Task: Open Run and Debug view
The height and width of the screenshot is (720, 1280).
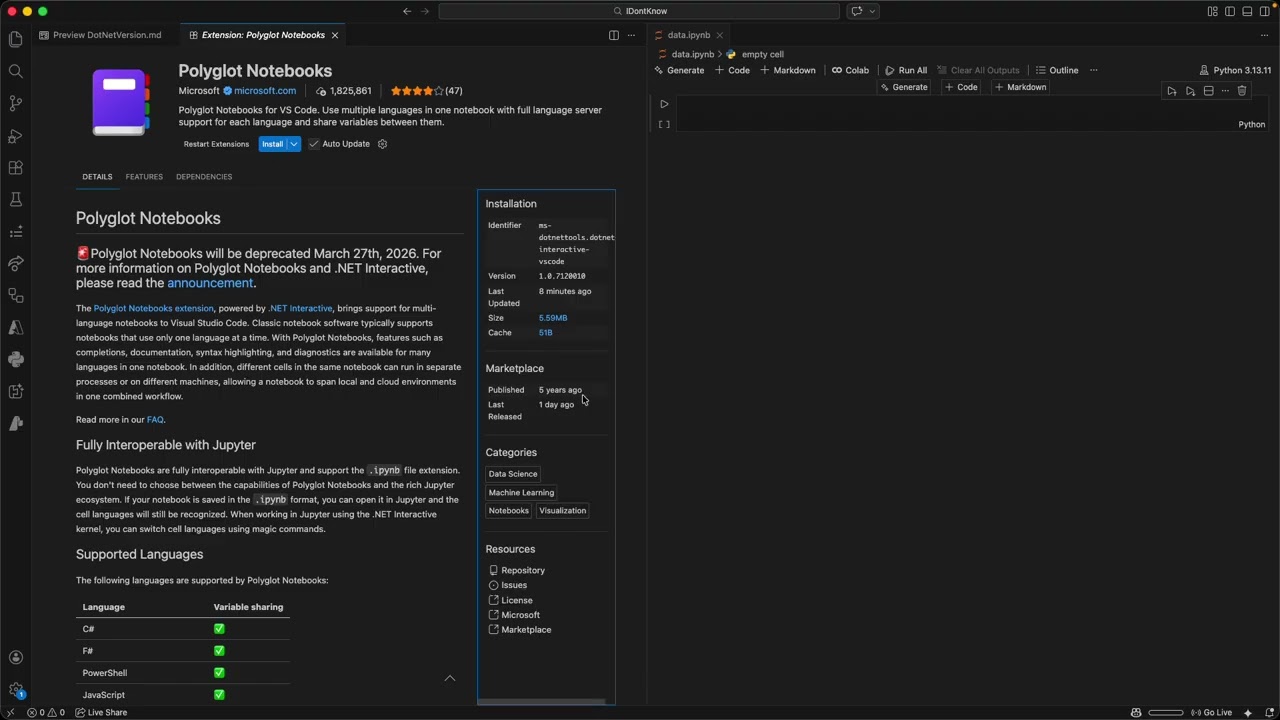Action: (x=16, y=135)
